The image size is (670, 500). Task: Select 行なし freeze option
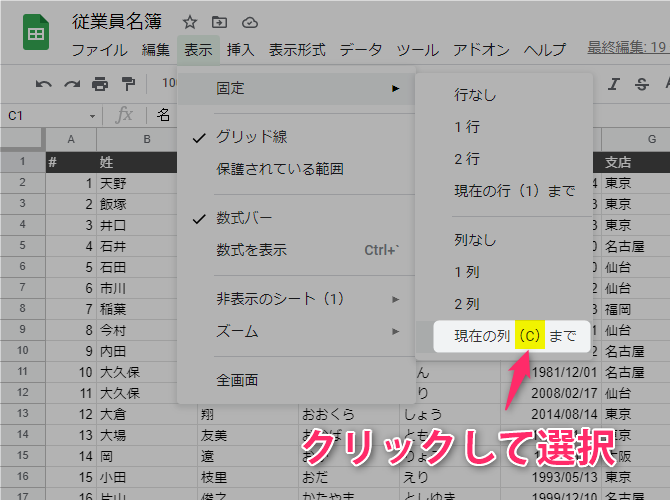coord(504,94)
